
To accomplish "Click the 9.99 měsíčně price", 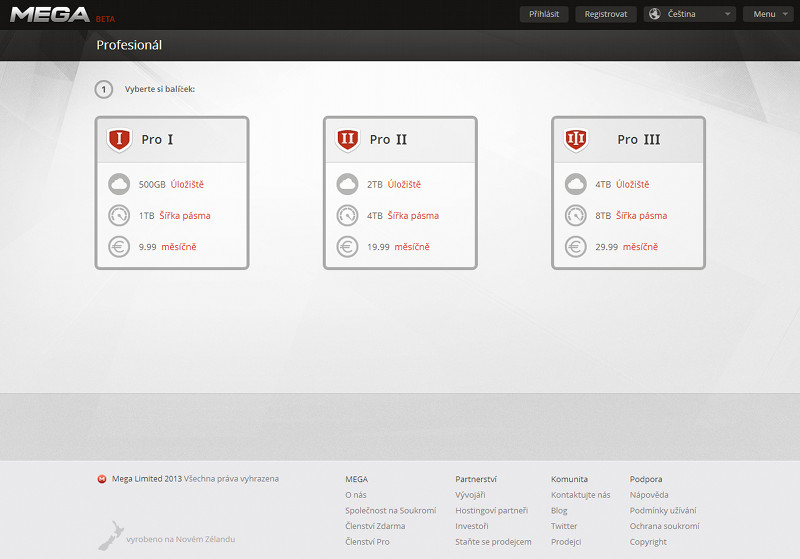I will [167, 247].
